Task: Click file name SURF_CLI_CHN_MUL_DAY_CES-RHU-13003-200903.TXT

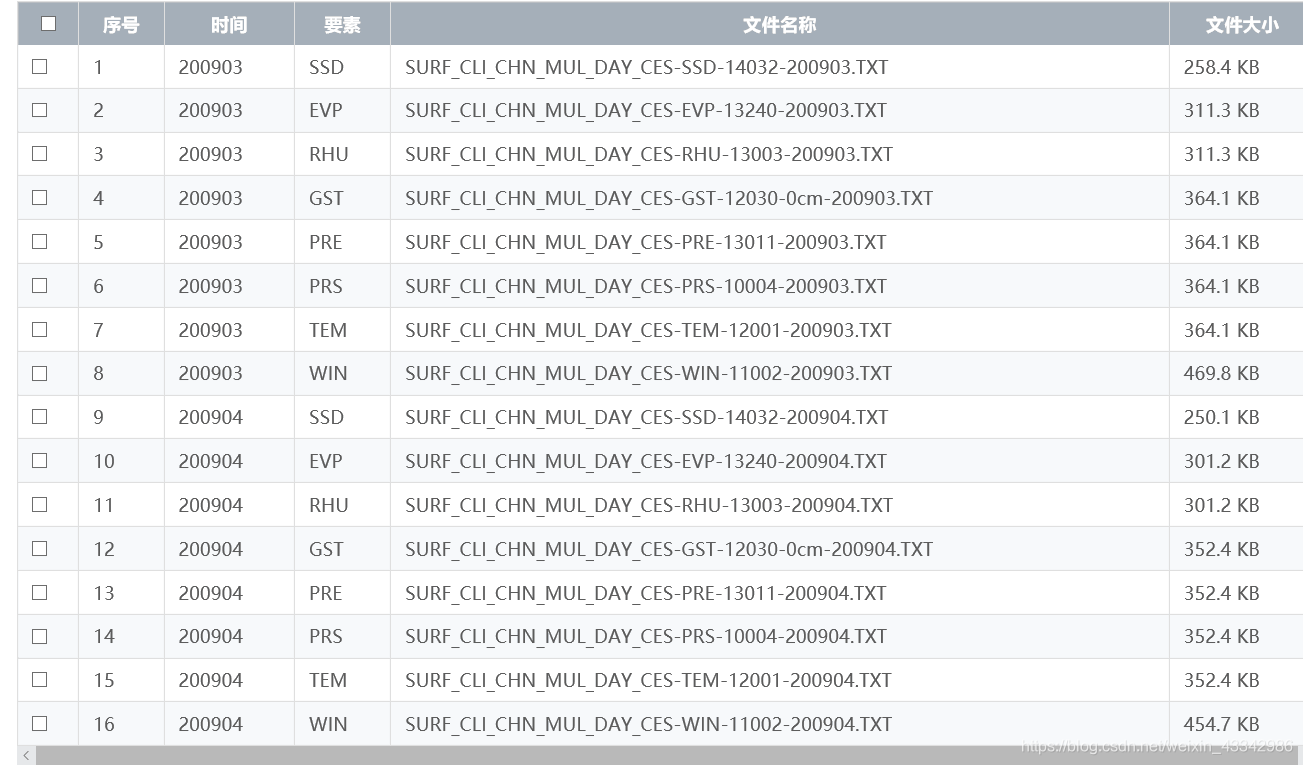Action: 649,155
